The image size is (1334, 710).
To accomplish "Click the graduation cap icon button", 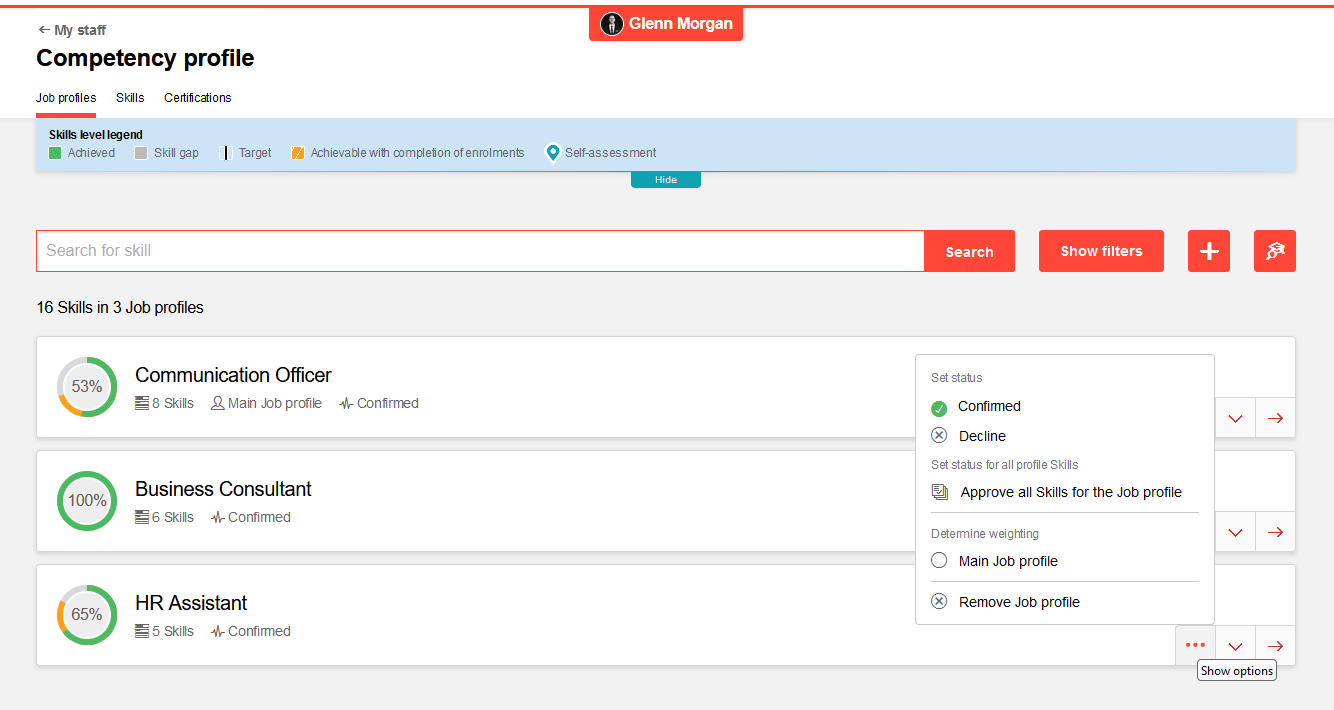I will (x=1274, y=251).
